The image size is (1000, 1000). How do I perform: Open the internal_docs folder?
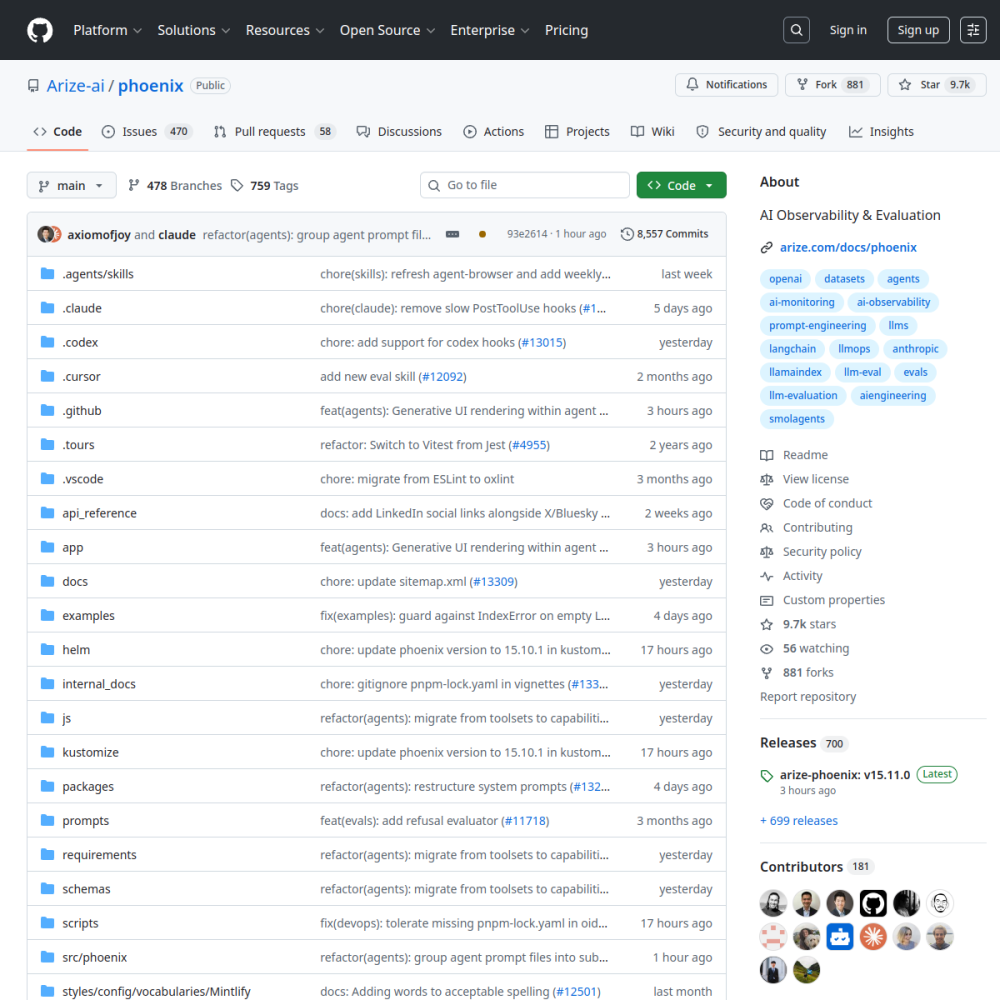coord(99,684)
